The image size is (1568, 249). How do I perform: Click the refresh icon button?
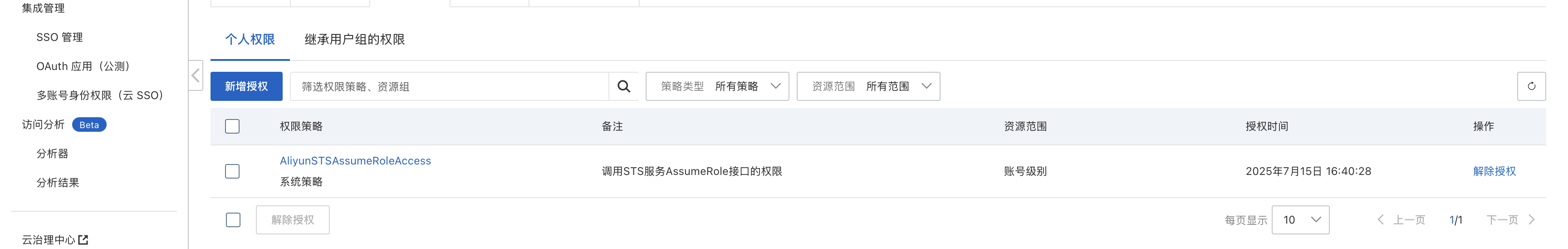point(1531,87)
